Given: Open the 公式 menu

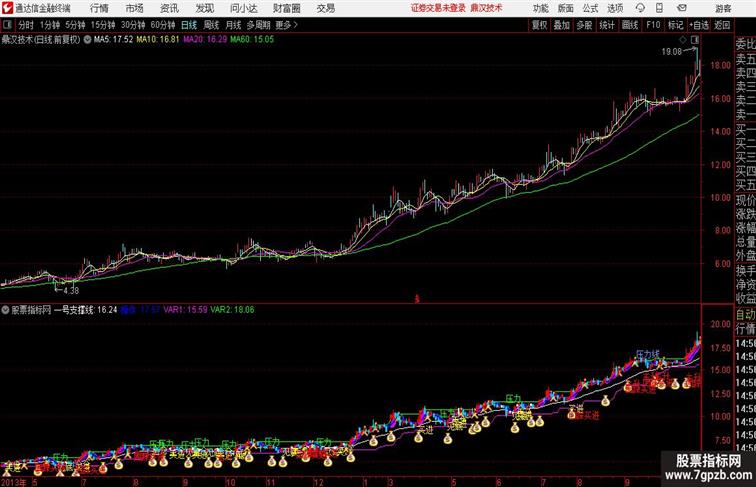Looking at the screenshot, I should (x=590, y=8).
